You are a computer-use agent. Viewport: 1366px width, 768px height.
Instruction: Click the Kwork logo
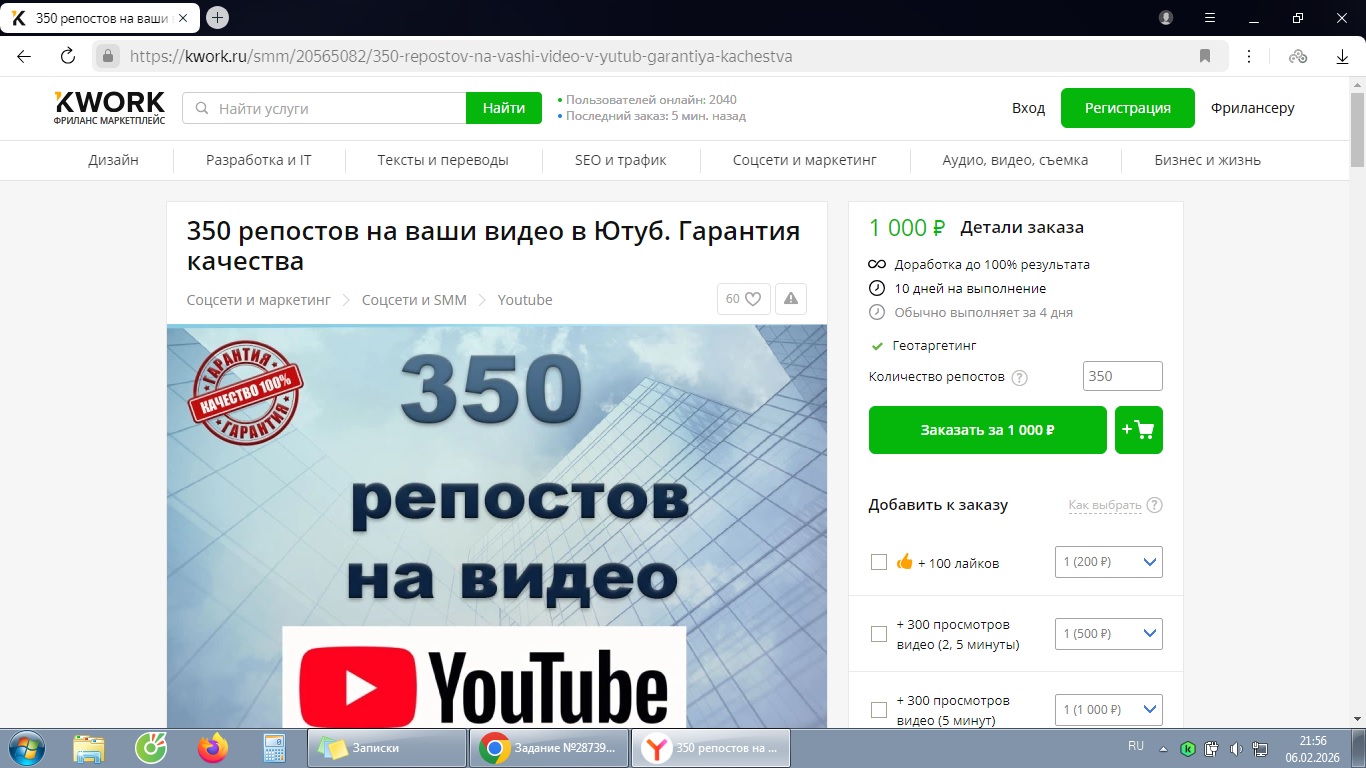[109, 108]
